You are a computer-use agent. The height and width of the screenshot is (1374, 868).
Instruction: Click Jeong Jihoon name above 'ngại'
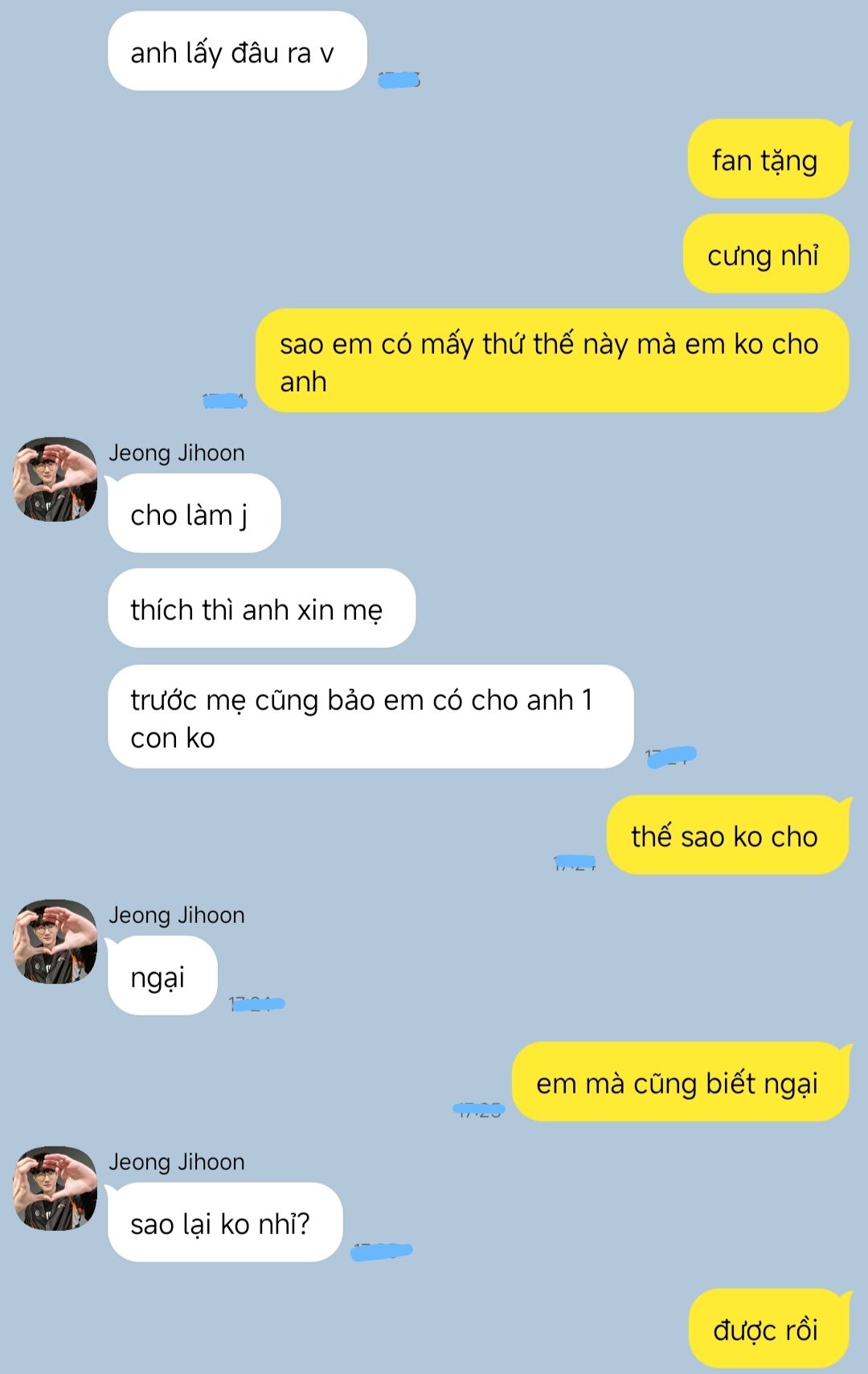click(177, 915)
